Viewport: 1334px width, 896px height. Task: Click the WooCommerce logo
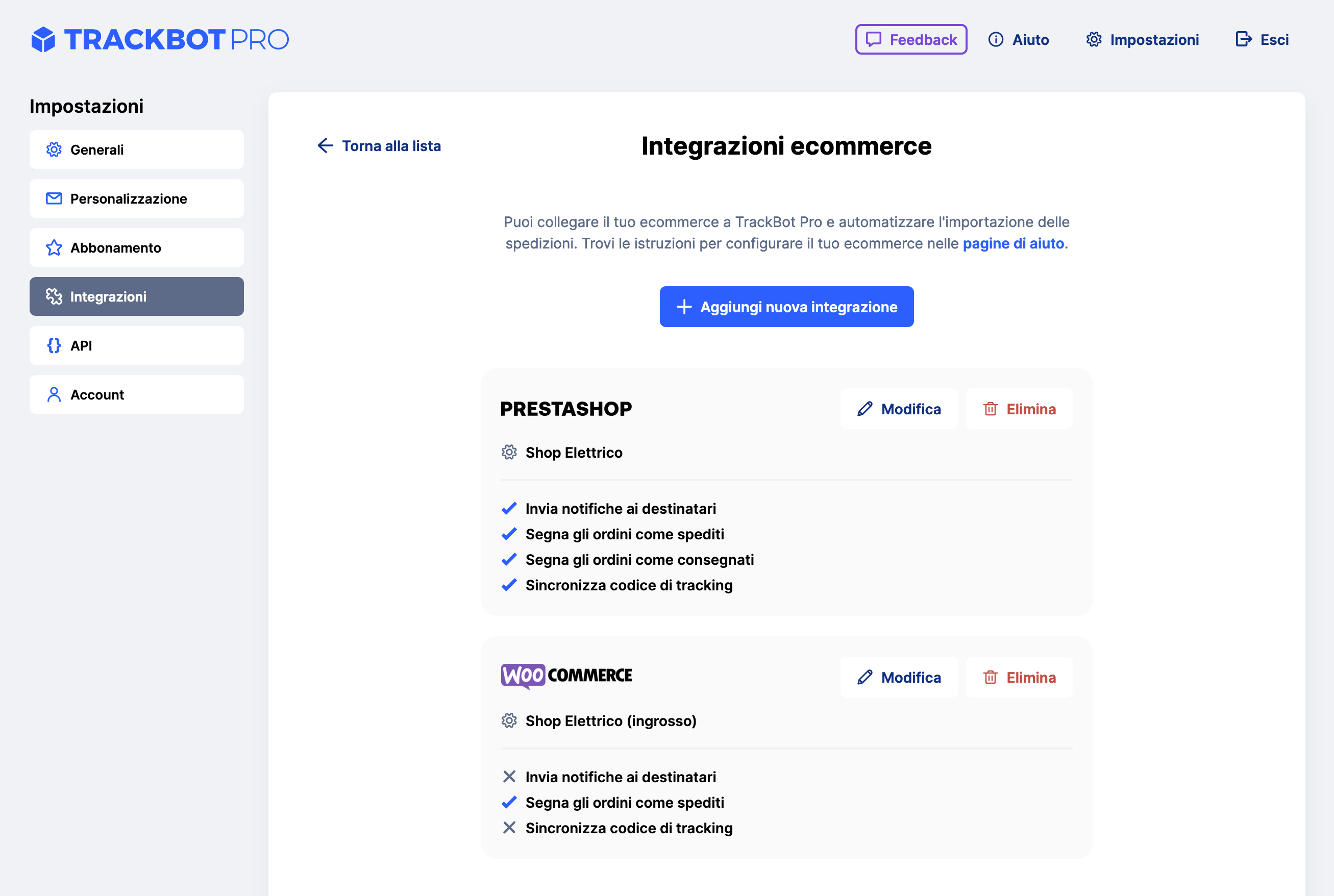[x=566, y=676]
